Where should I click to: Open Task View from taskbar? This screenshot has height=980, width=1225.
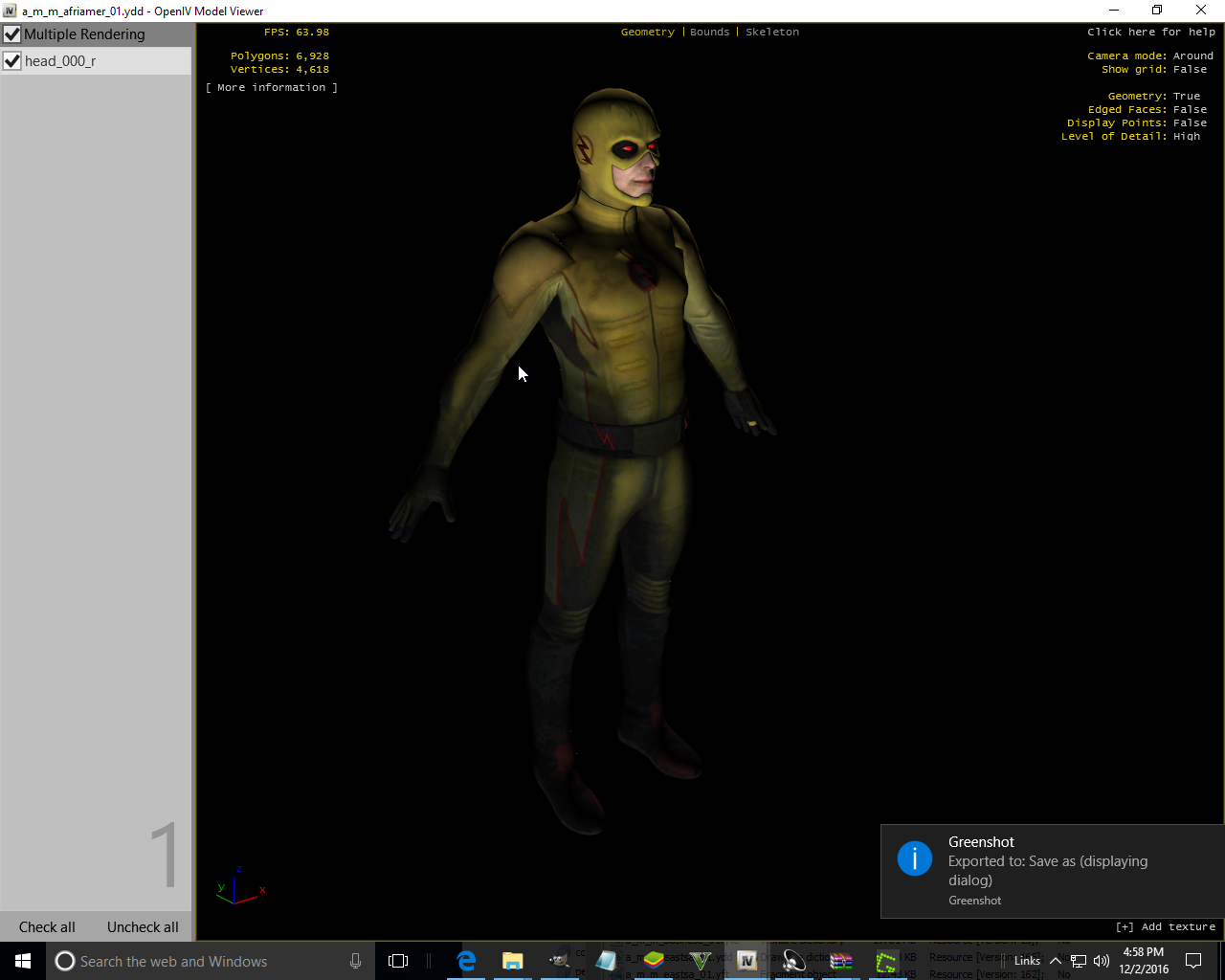(398, 961)
